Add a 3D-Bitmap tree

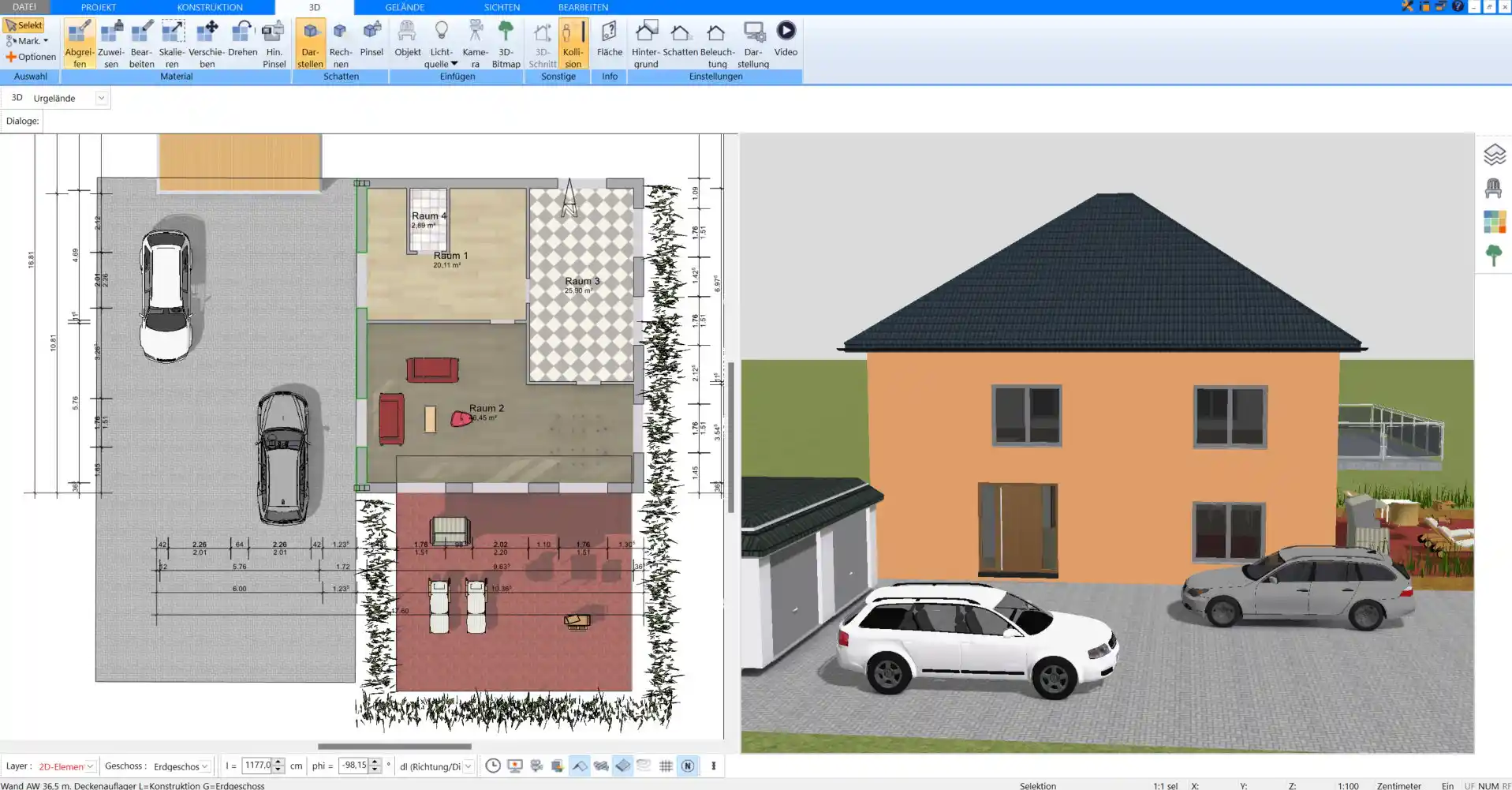[506, 44]
